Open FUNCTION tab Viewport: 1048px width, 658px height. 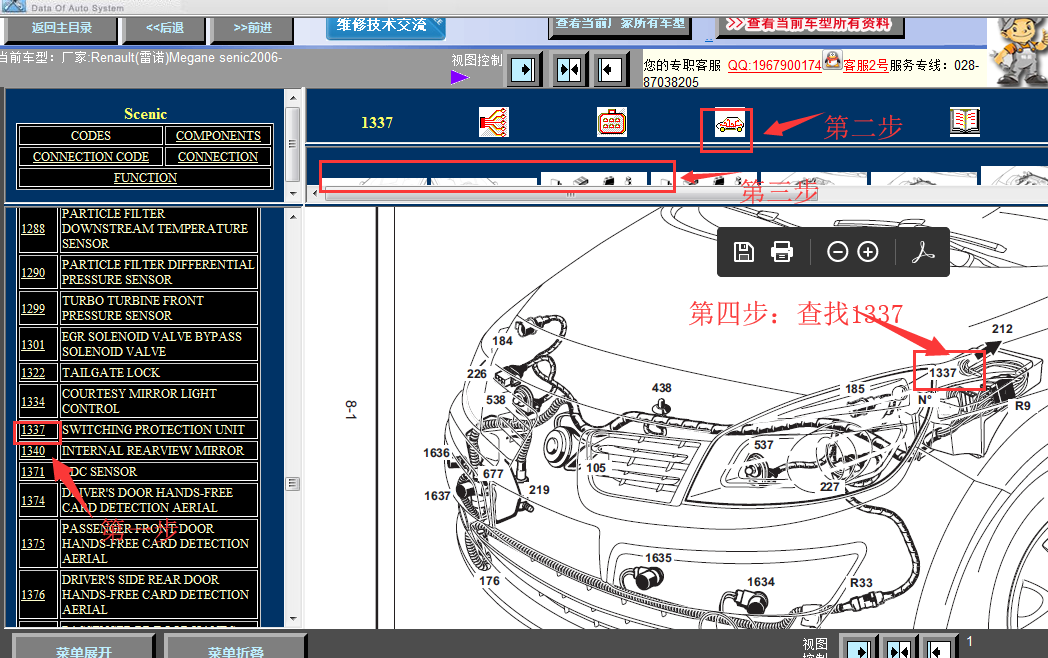point(145,177)
